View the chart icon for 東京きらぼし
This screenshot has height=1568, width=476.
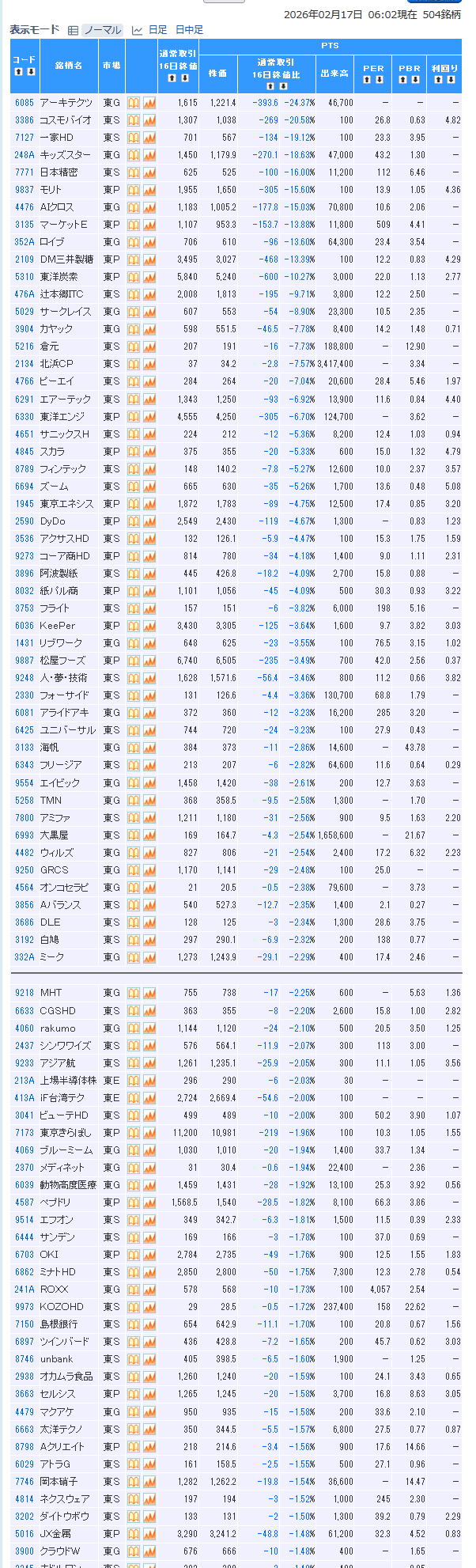[x=149, y=1133]
